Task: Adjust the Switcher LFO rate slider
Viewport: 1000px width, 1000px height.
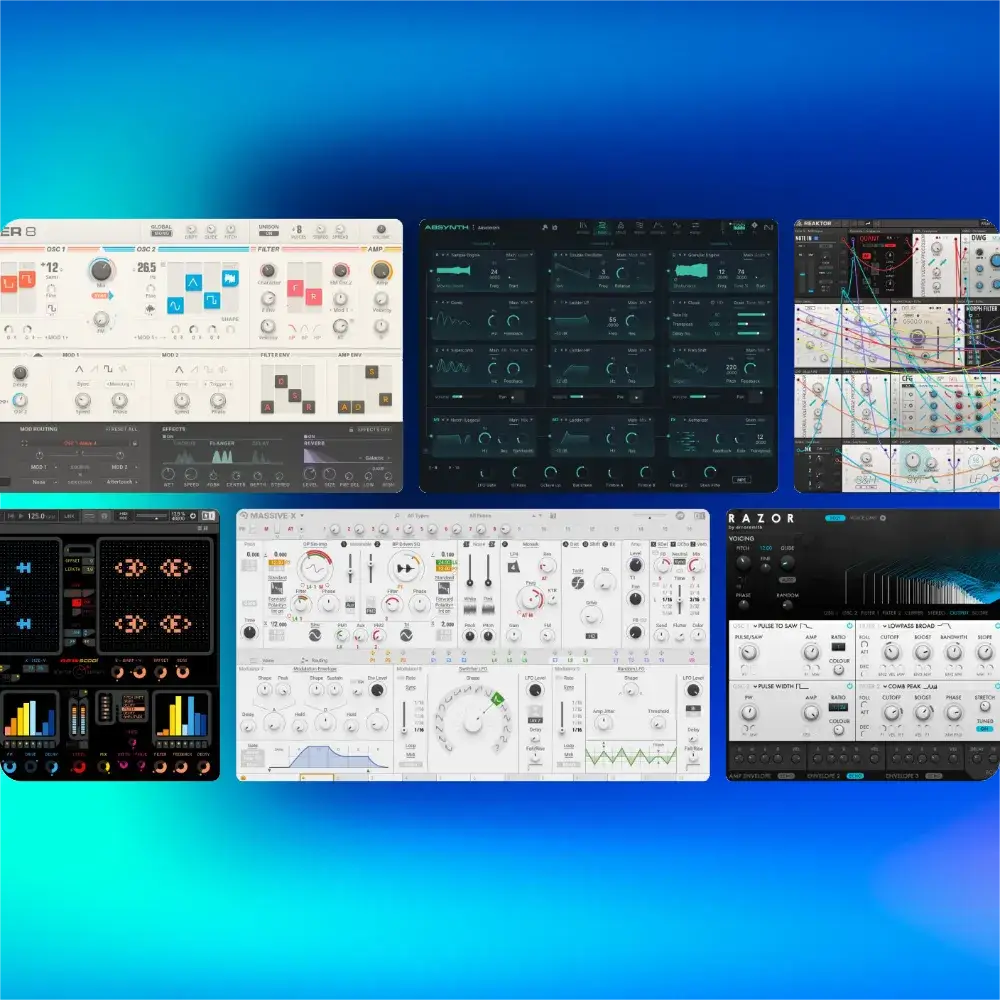Action: 404,717
